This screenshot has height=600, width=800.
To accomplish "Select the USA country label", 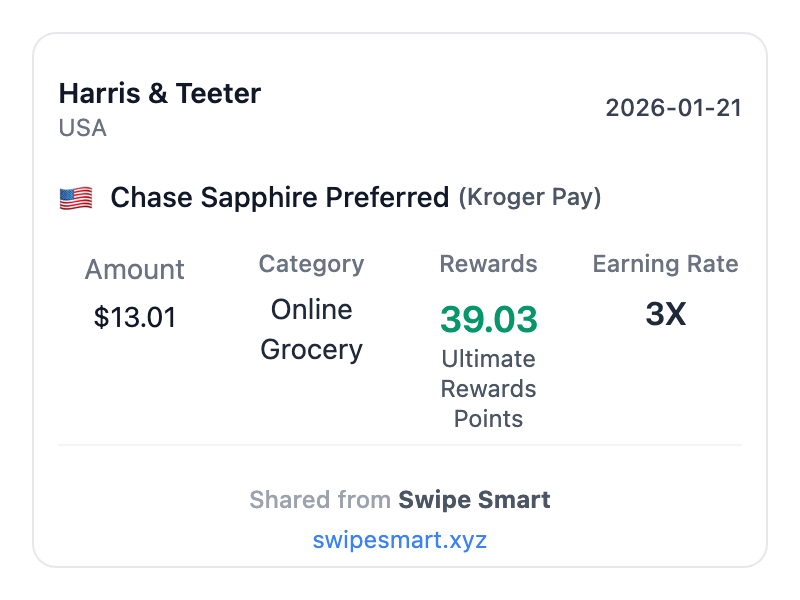I will (83, 128).
